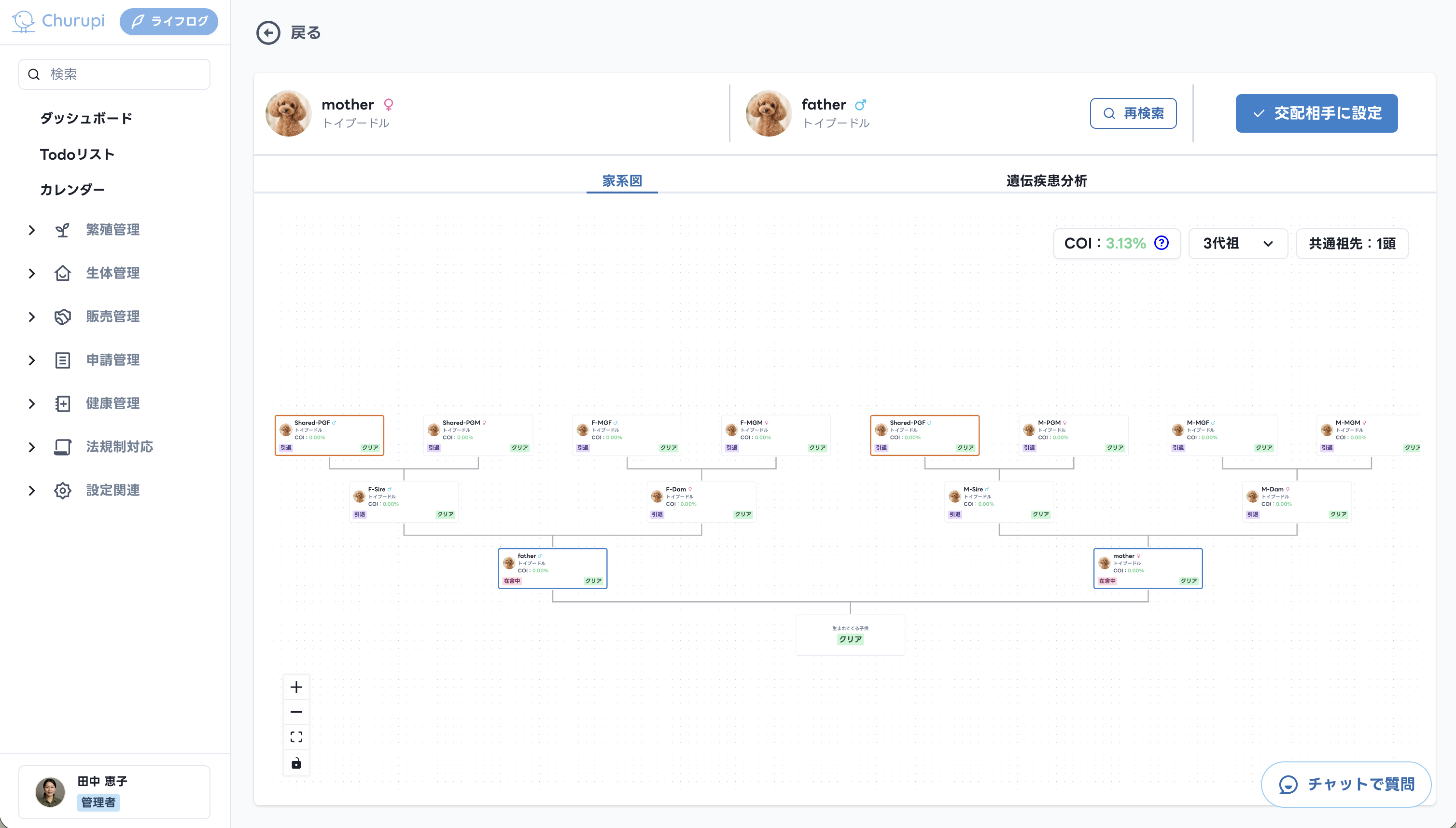Click the 販売管理 handshake icon

pyautogui.click(x=63, y=317)
